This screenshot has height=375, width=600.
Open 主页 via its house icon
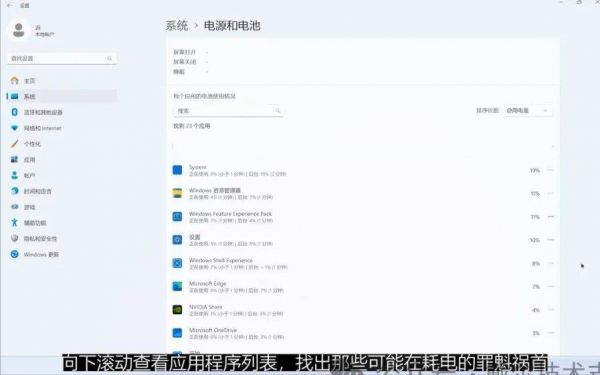point(15,80)
